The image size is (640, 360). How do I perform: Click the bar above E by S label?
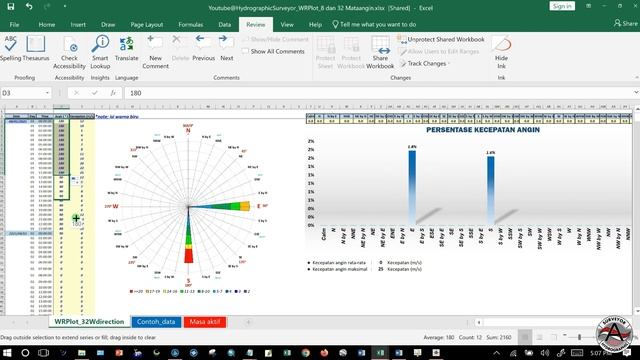coord(412,188)
